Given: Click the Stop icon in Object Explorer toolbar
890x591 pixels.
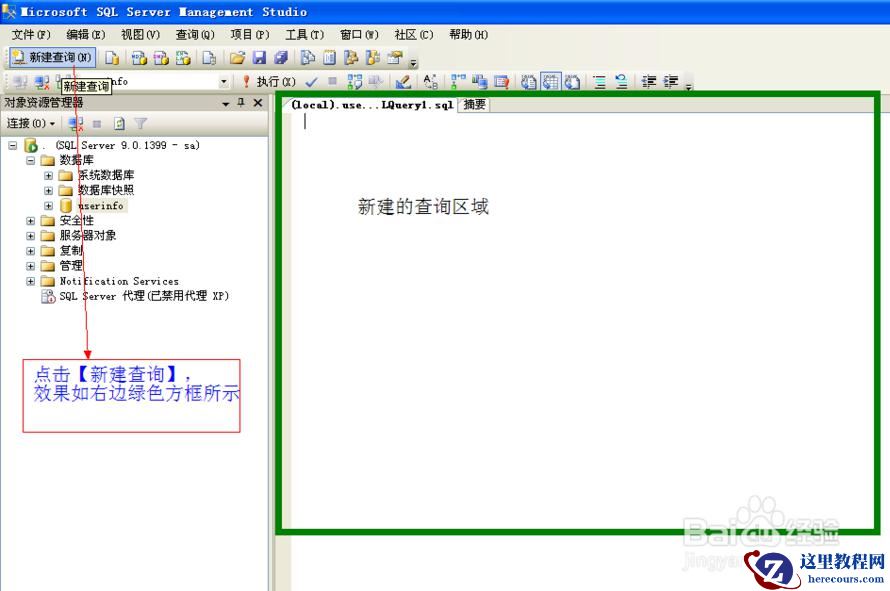Looking at the screenshot, I should pos(97,124).
